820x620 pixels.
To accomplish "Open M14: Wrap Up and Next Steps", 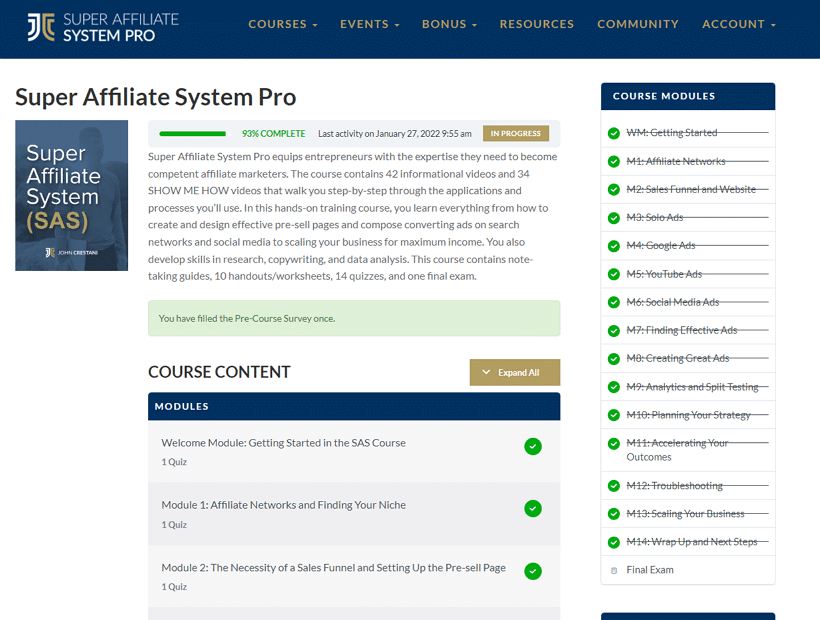I will [692, 542].
